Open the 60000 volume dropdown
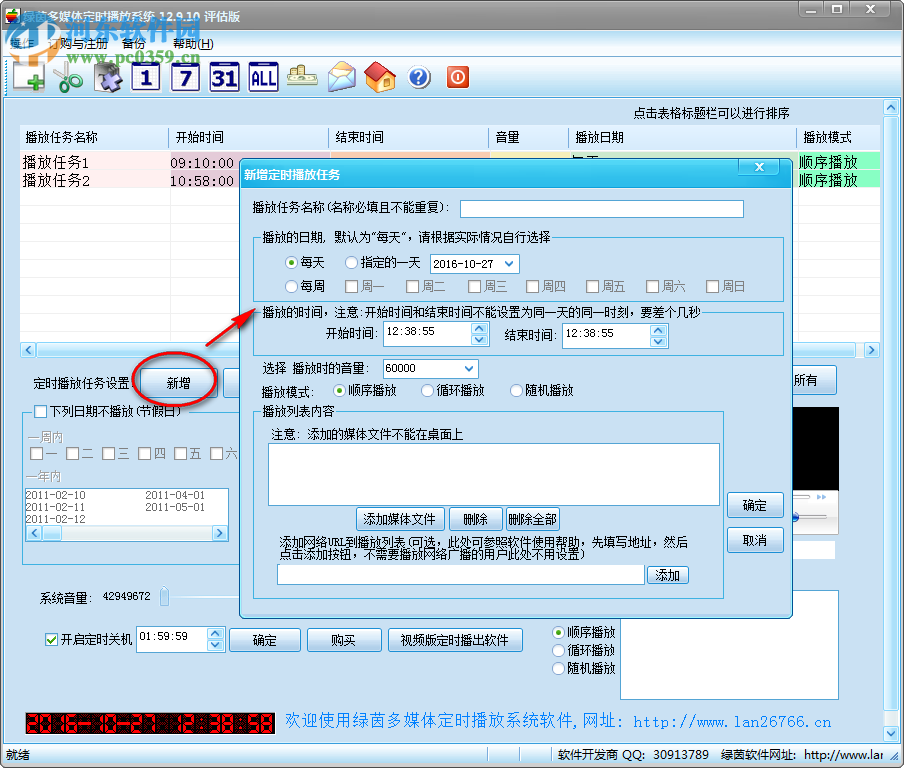This screenshot has height=768, width=904. [469, 367]
